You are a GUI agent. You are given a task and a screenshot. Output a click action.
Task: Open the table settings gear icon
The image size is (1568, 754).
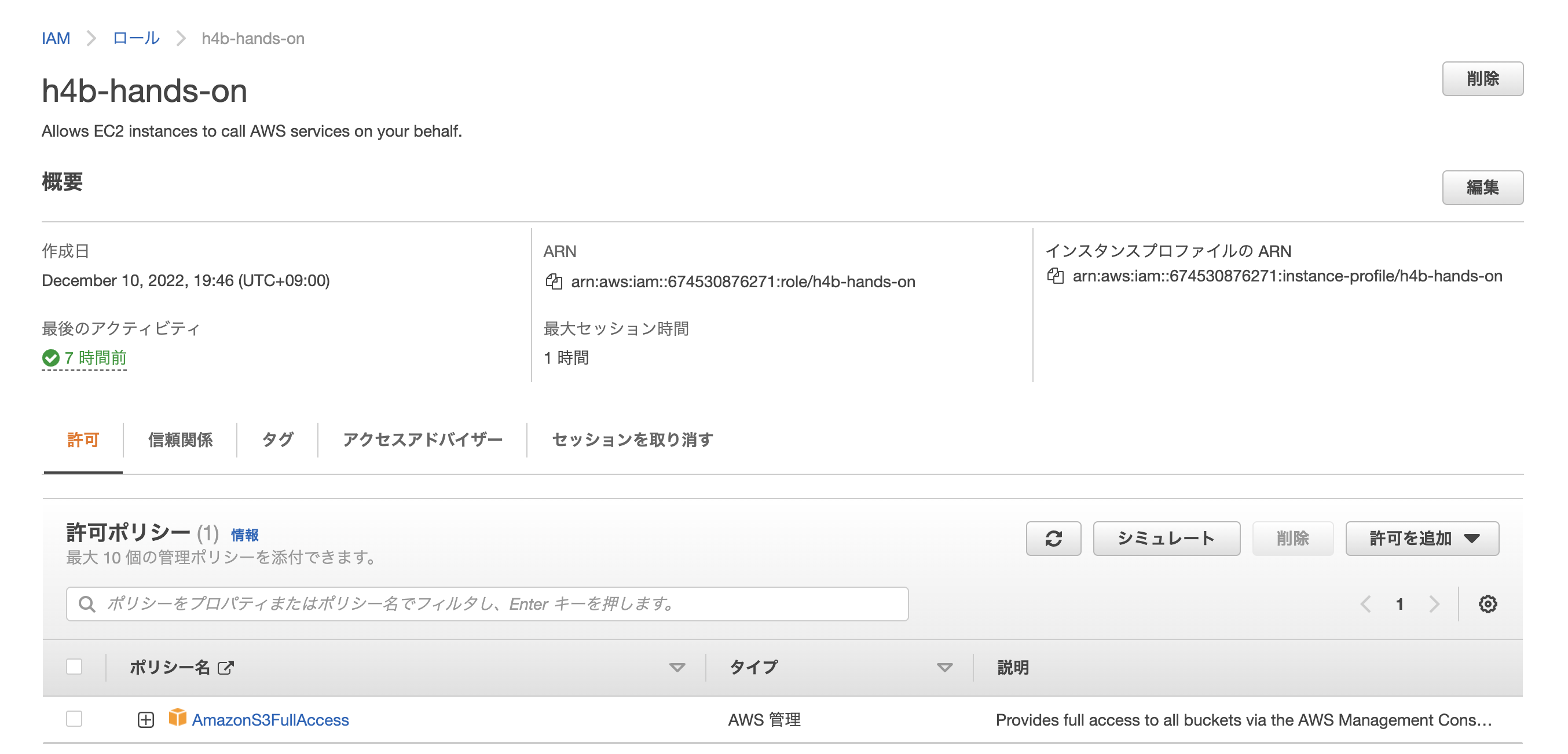pyautogui.click(x=1488, y=603)
